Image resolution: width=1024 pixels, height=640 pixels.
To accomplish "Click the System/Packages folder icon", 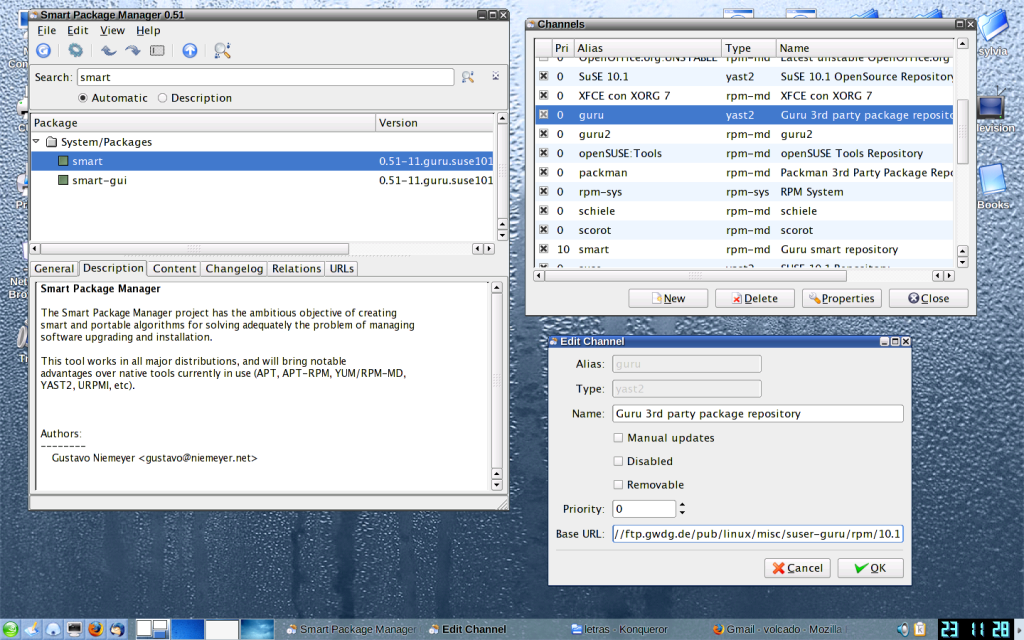I will tap(51, 142).
